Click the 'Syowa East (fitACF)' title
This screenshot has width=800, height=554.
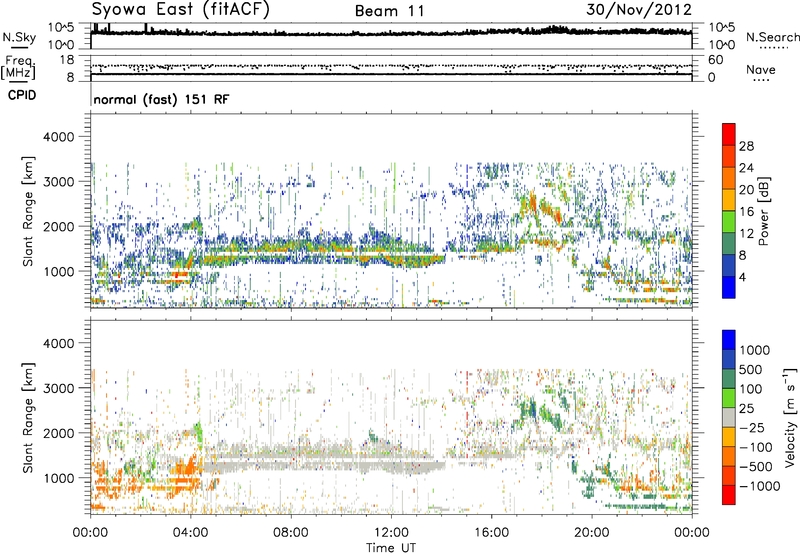pyautogui.click(x=180, y=10)
